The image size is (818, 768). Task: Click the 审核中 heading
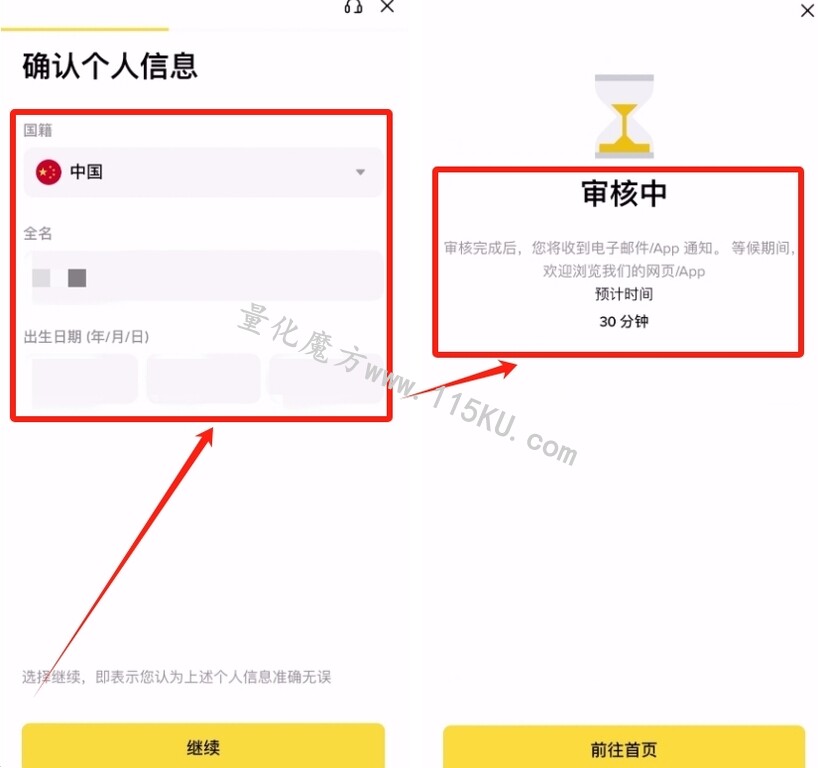[624, 194]
